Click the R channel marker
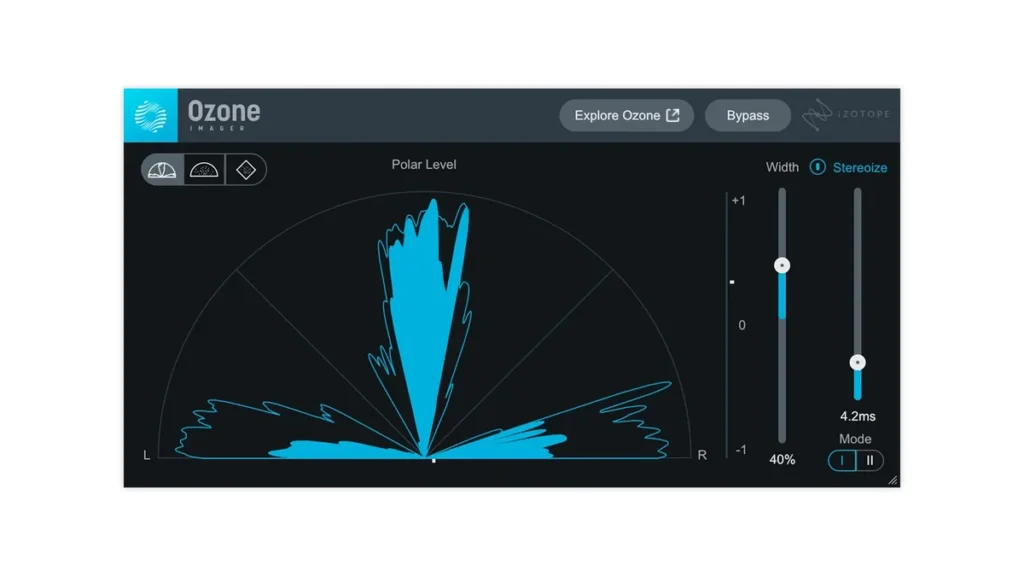Screen dimensions: 1024x576 (x=702, y=455)
